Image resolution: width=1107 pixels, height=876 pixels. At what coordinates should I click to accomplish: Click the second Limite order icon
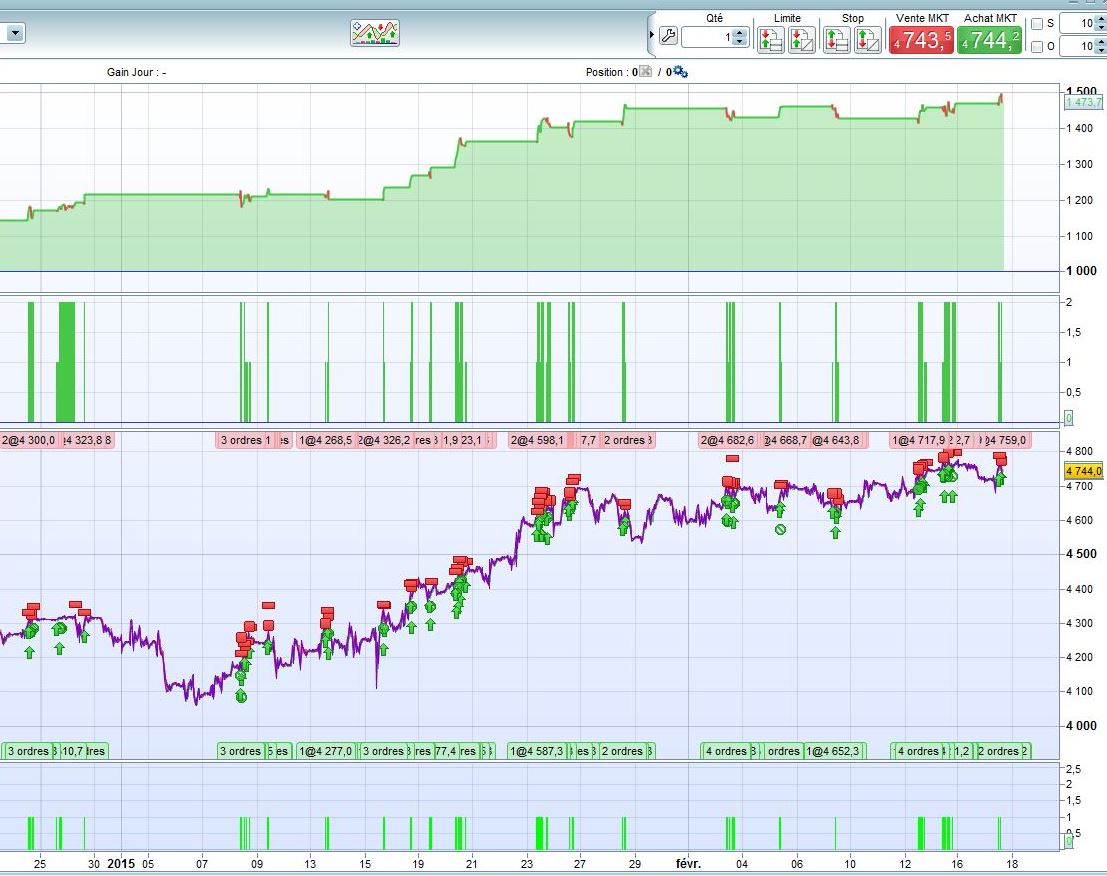point(801,40)
